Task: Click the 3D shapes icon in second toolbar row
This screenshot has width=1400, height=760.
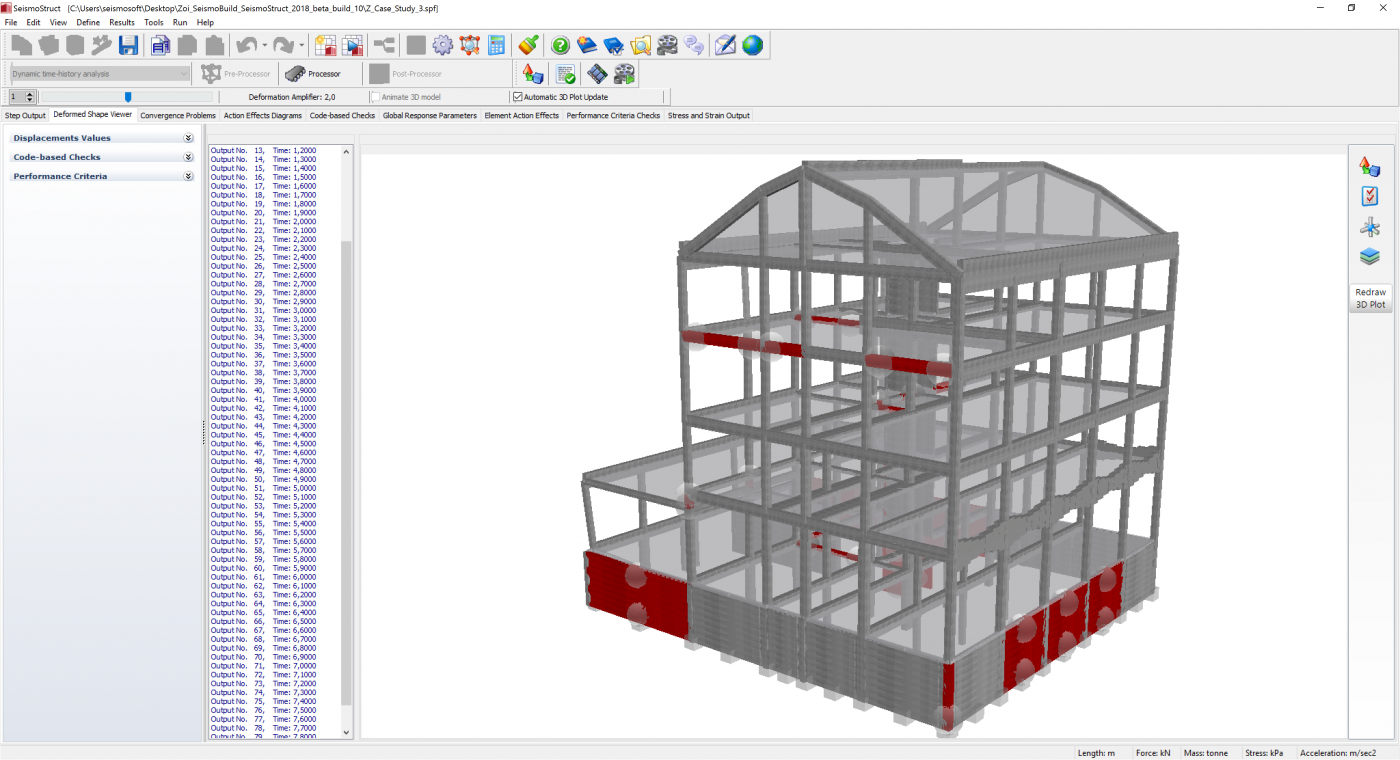Action: click(x=533, y=74)
